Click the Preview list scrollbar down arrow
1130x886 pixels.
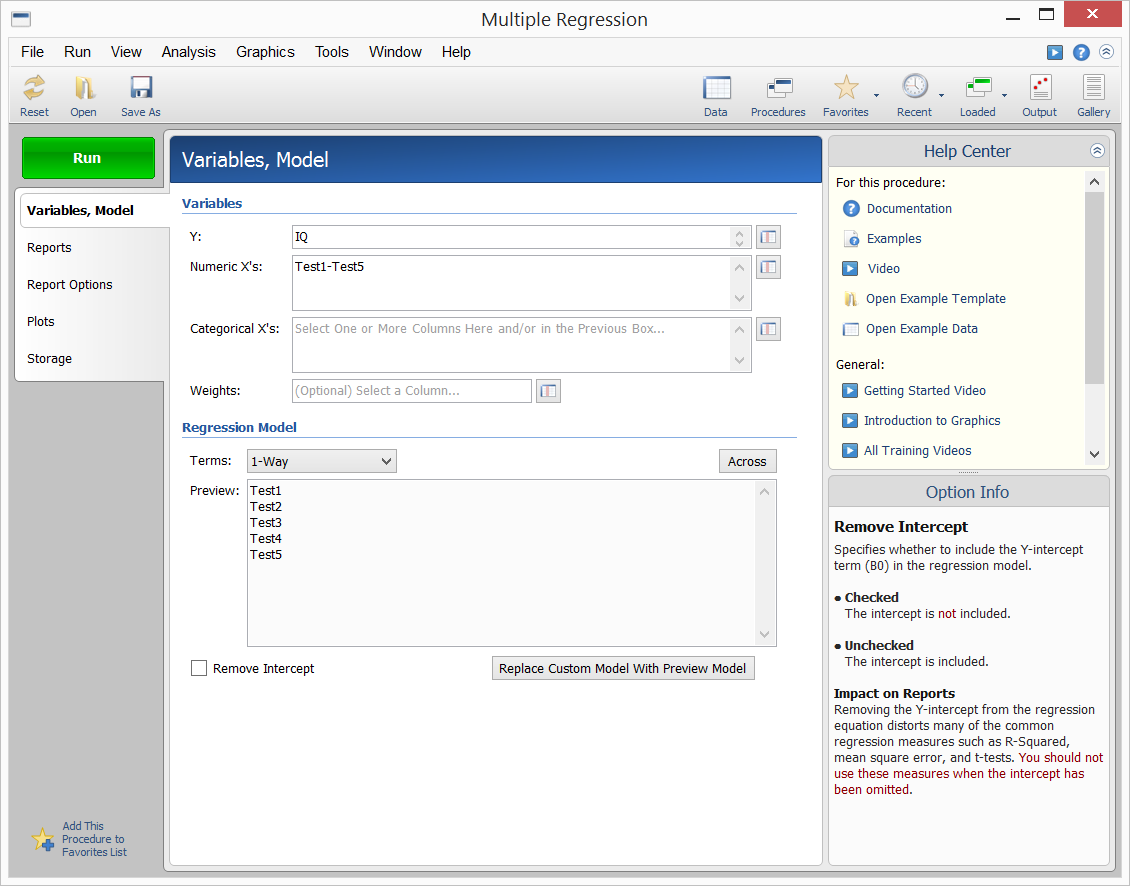(764, 634)
